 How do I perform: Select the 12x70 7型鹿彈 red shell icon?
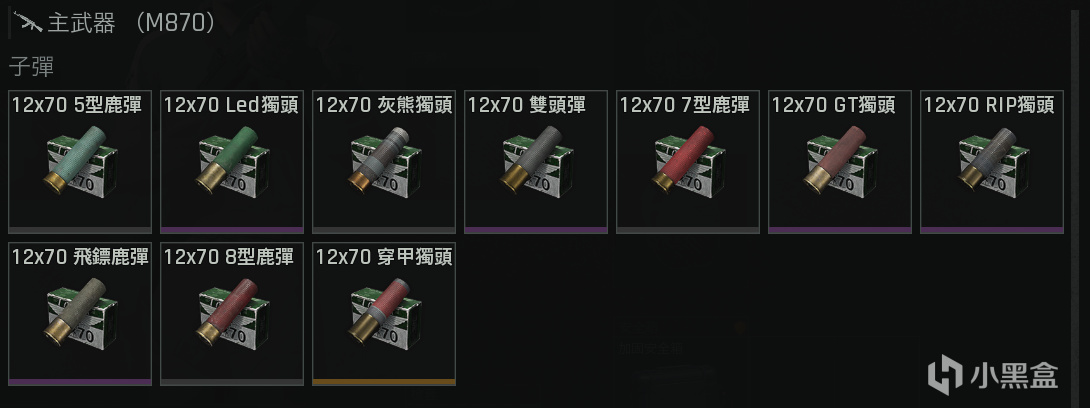(x=688, y=161)
